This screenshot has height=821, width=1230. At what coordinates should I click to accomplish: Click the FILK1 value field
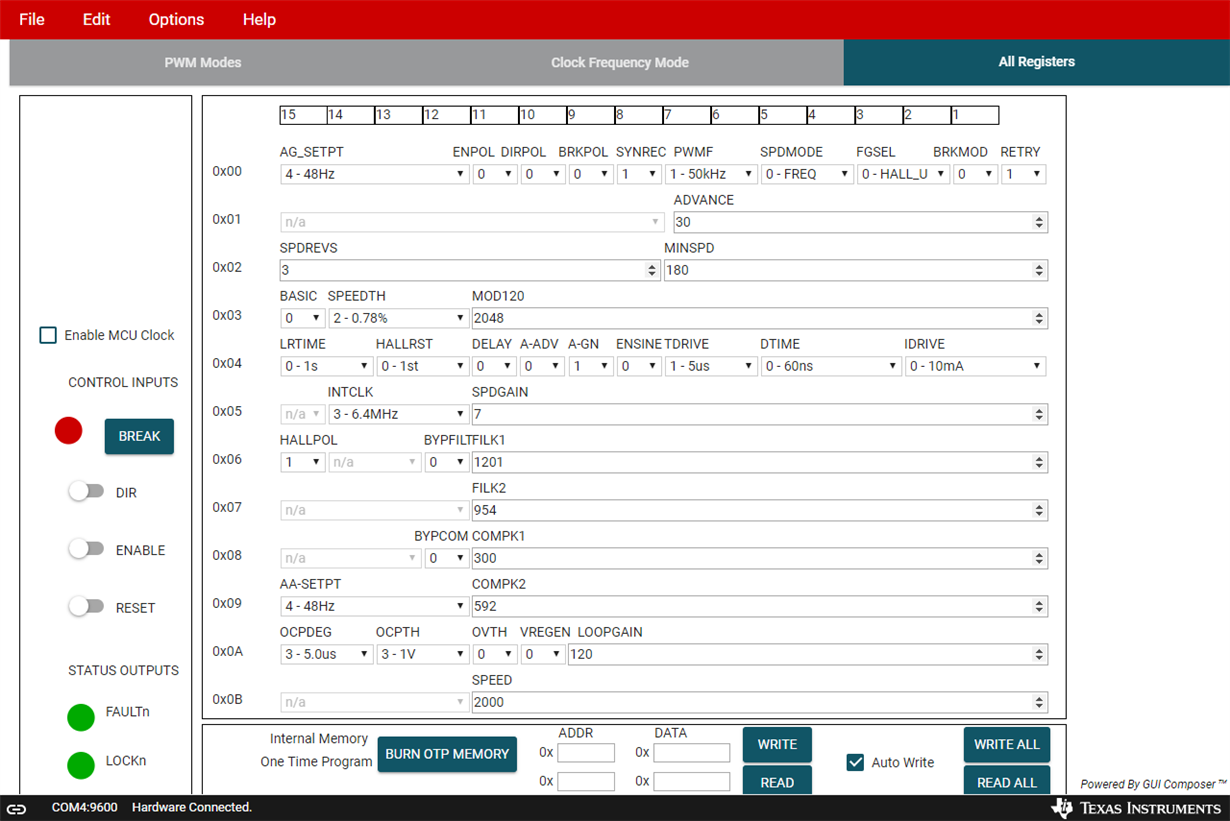click(x=760, y=462)
